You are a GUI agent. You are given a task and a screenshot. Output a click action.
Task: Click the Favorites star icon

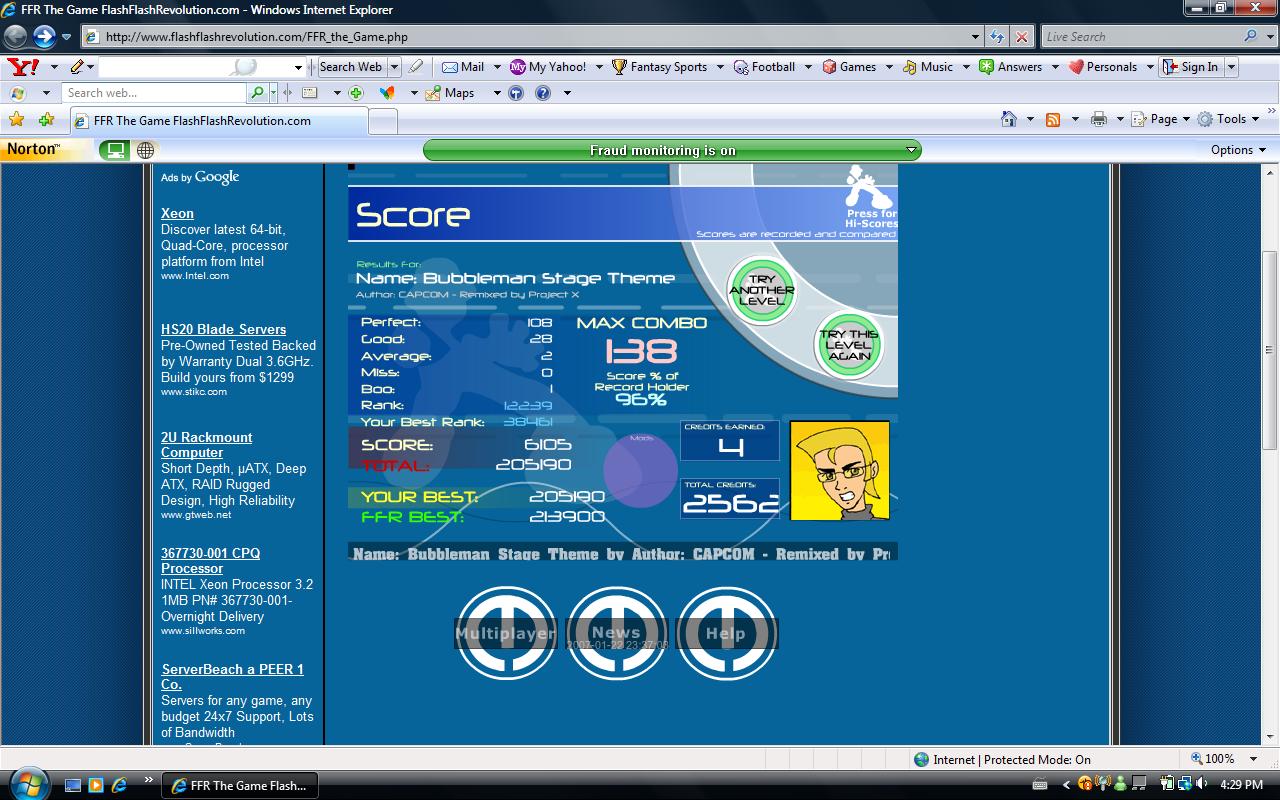[16, 119]
